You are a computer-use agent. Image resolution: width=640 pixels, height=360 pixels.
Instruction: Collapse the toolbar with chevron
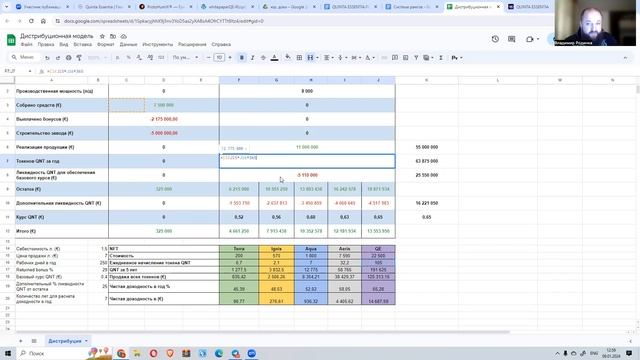click(625, 58)
